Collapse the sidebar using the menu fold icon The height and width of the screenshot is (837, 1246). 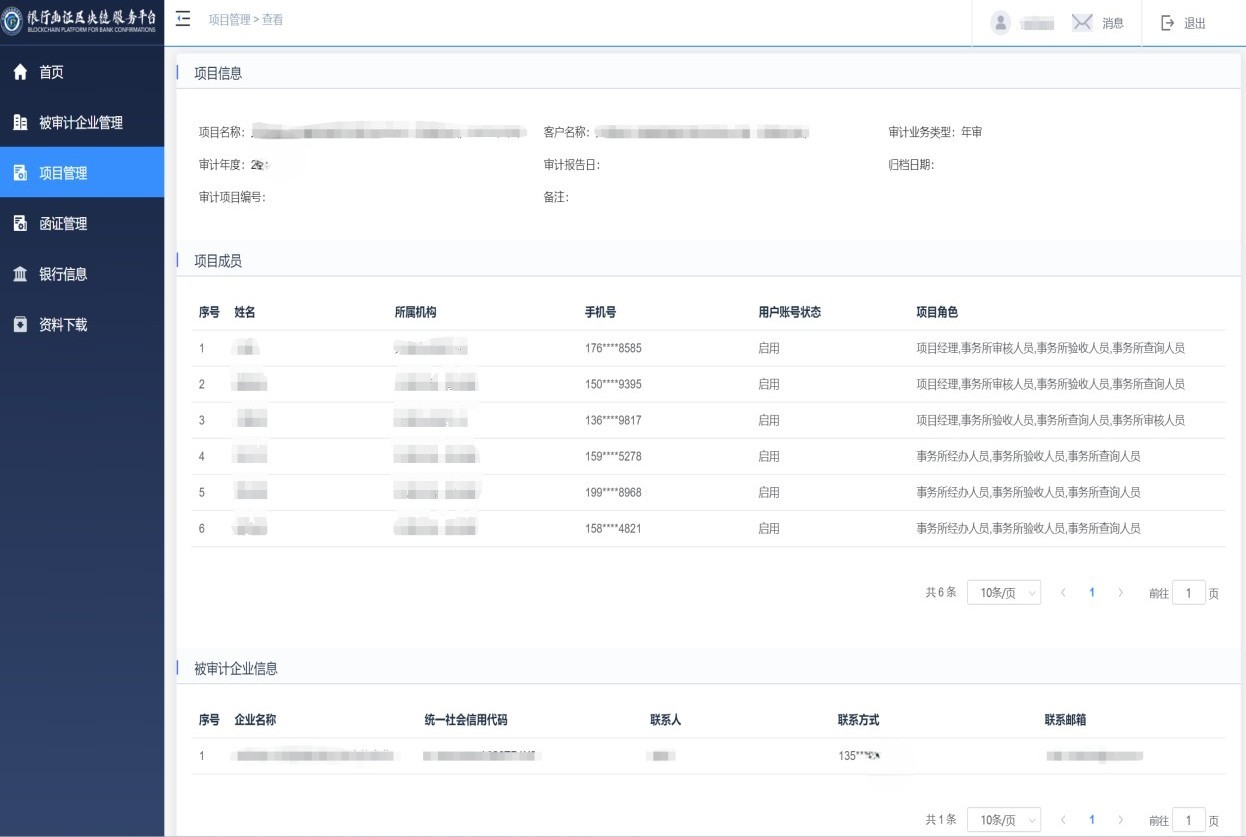click(183, 19)
